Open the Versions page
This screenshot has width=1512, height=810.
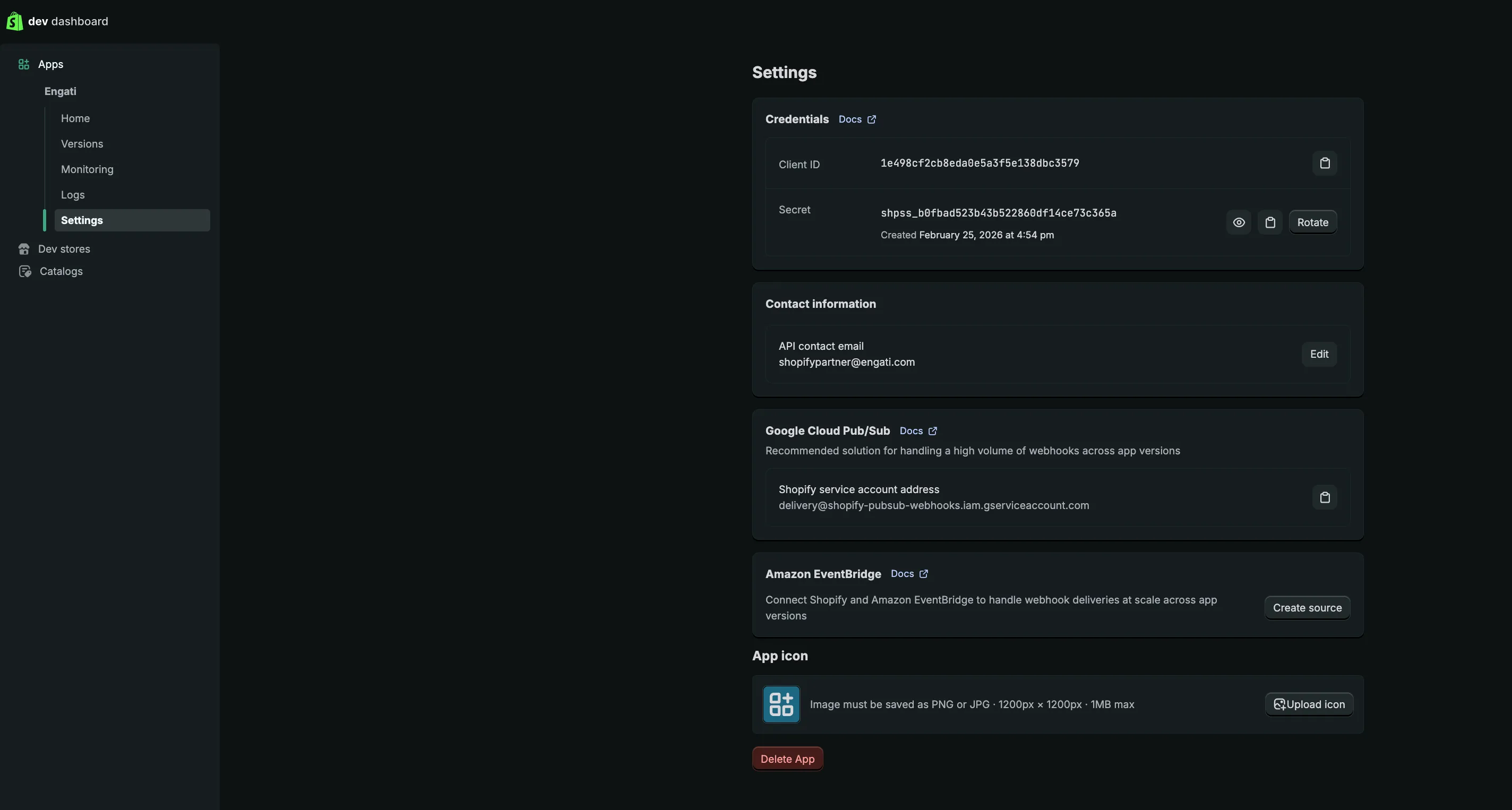coord(82,144)
